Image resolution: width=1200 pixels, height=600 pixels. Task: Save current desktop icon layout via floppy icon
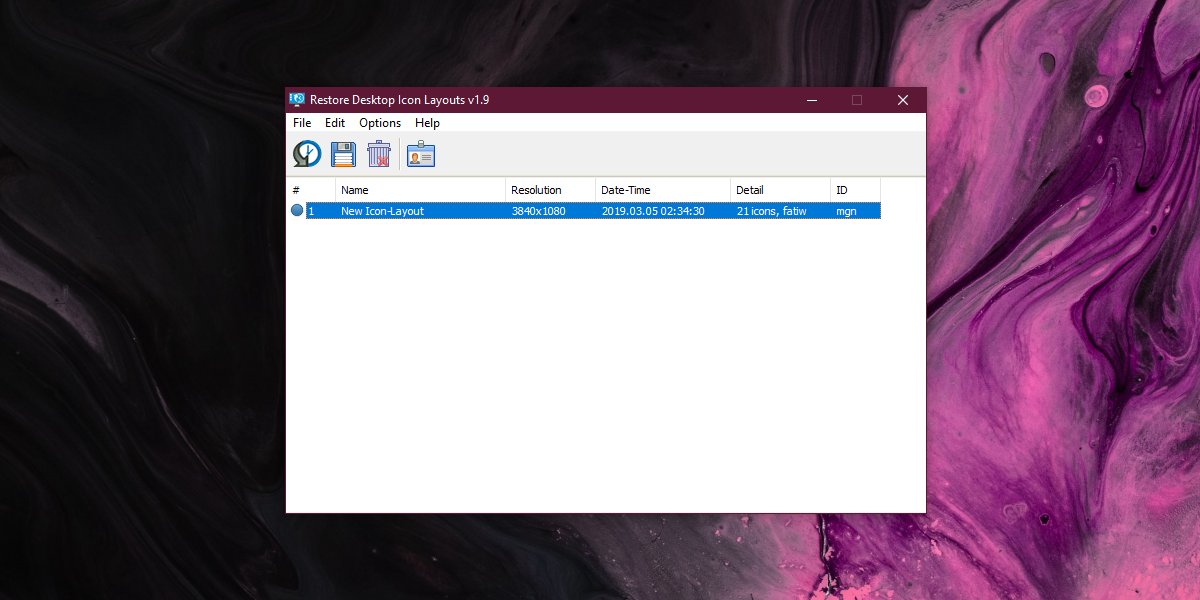point(343,152)
